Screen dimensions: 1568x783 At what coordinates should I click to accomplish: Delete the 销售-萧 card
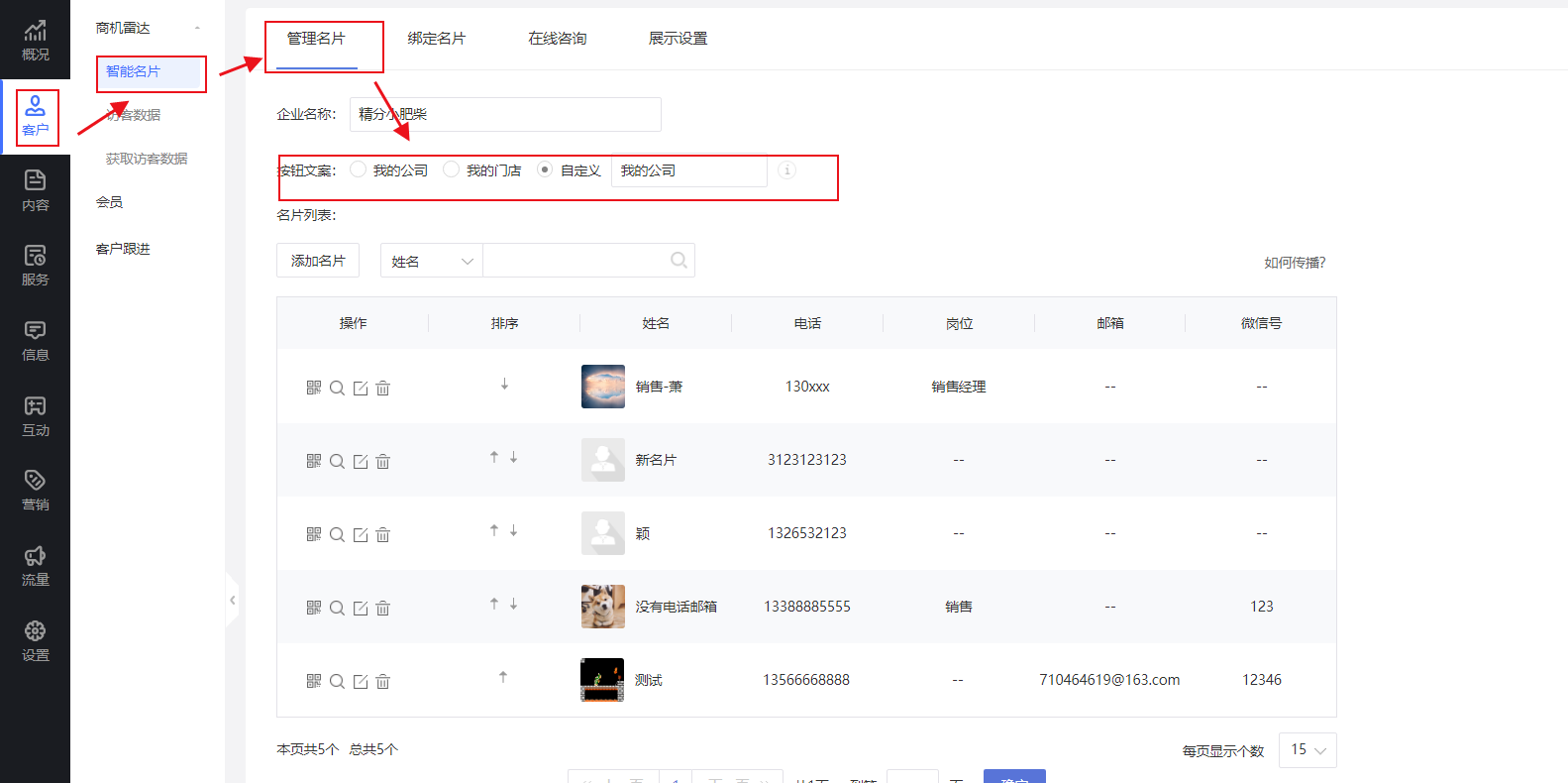[x=383, y=388]
